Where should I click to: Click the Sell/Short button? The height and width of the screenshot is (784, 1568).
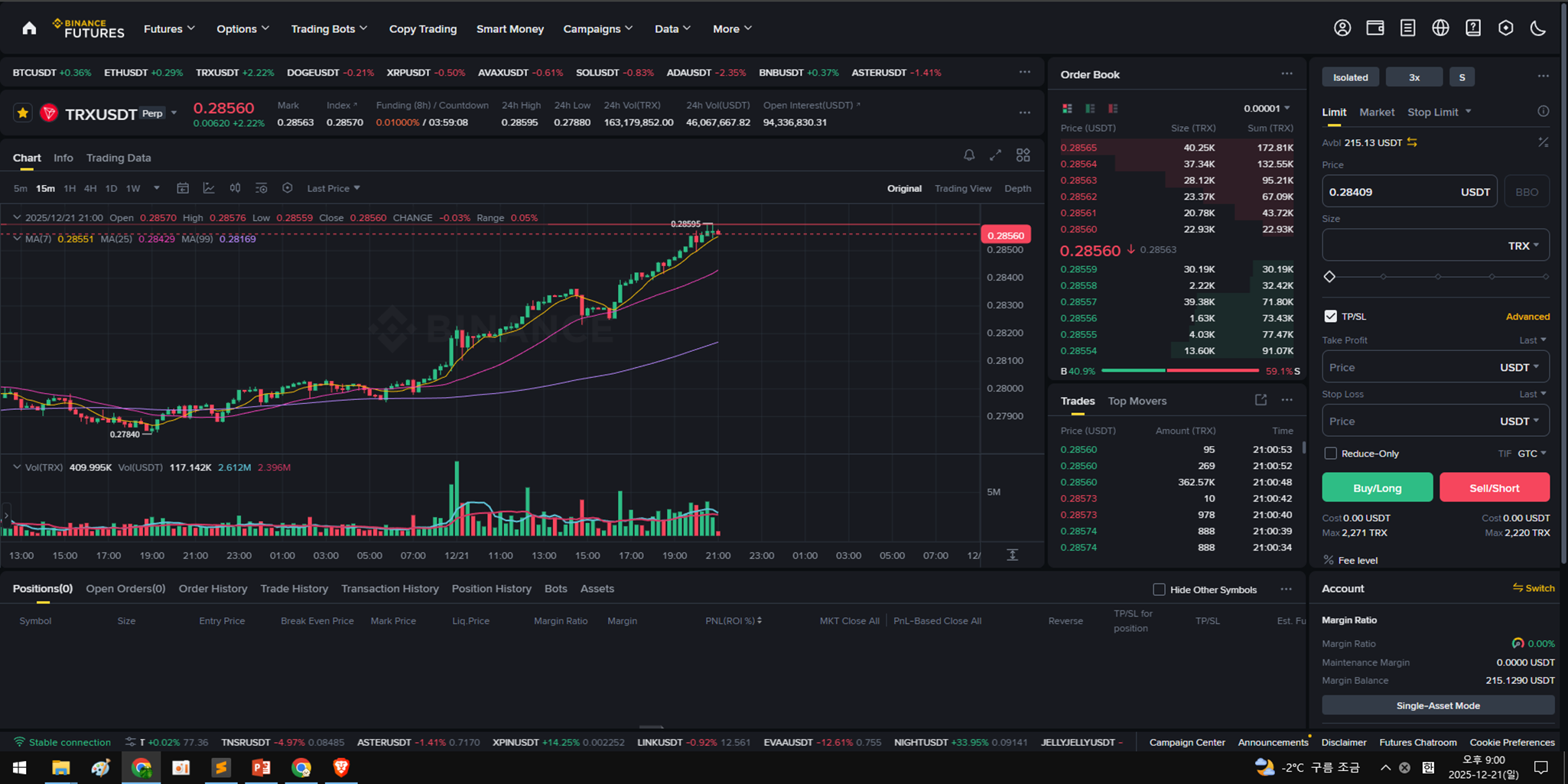coord(1495,487)
